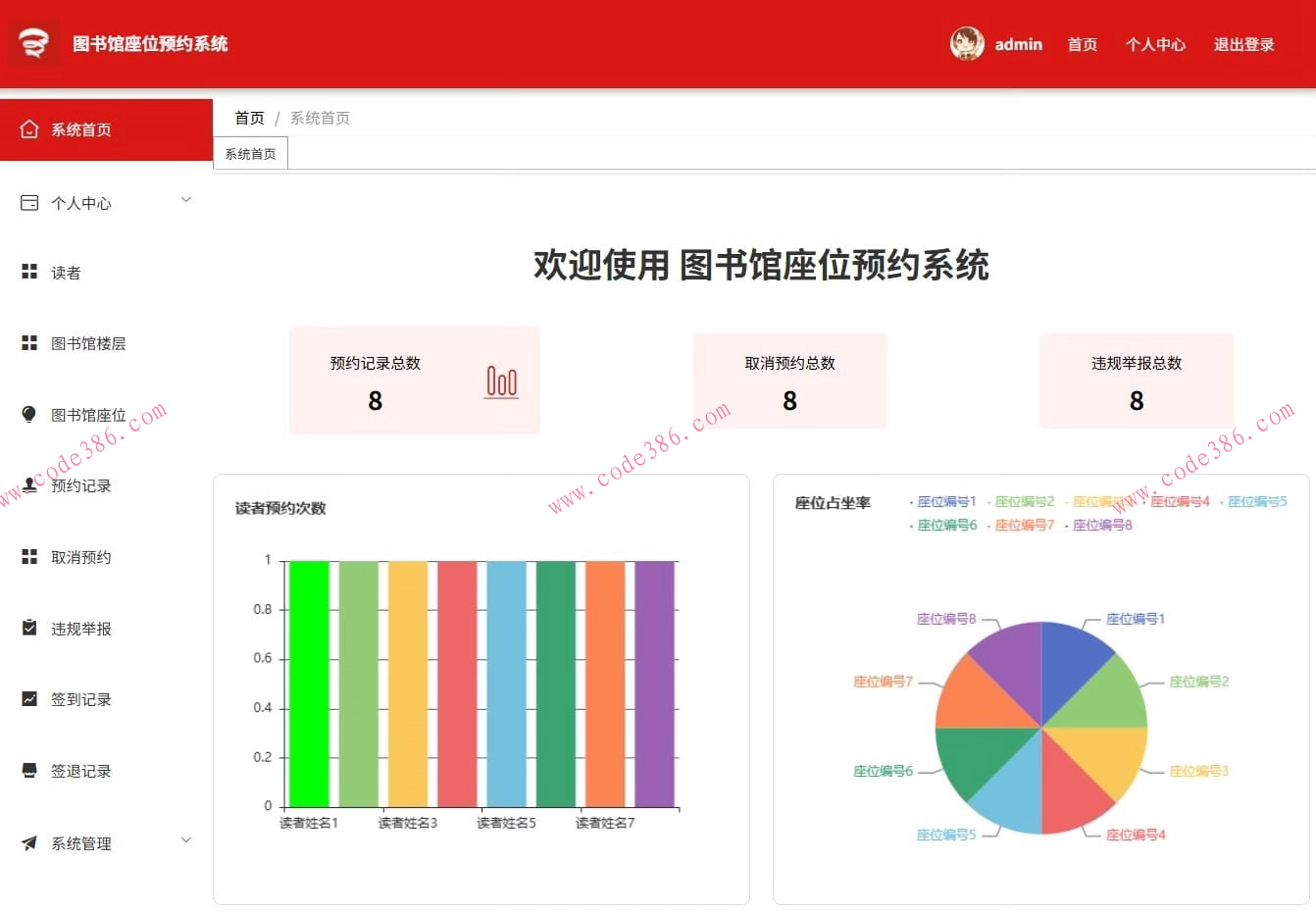This screenshot has height=914, width=1316.
Task: Select the 预约记录 person icon
Action: point(29,485)
